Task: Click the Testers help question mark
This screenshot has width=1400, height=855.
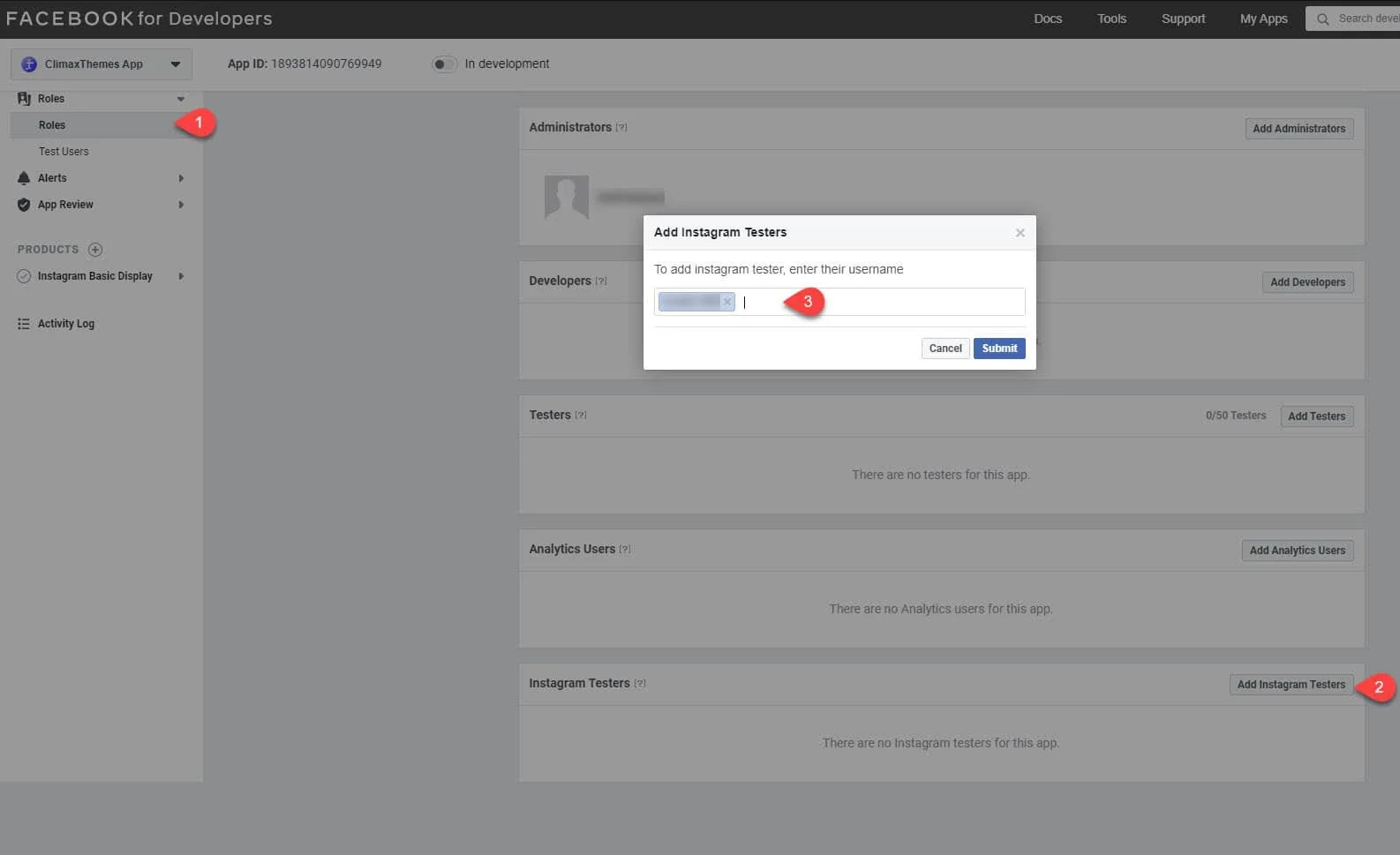Action: [x=581, y=416]
